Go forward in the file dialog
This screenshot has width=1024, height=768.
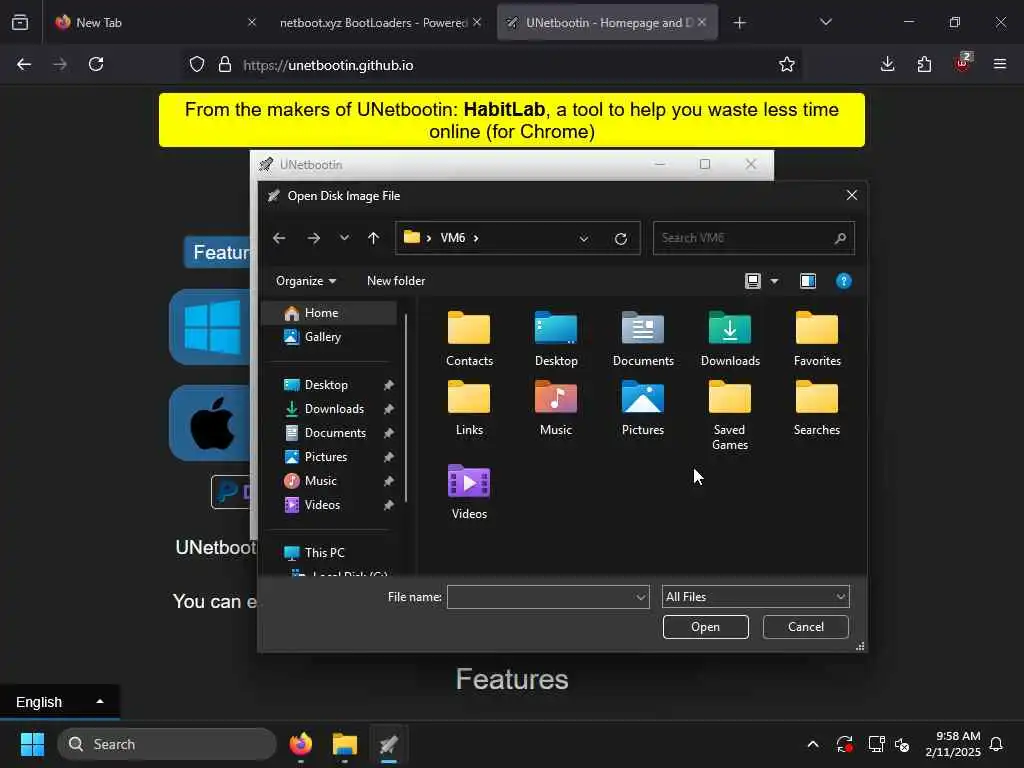[x=313, y=238]
